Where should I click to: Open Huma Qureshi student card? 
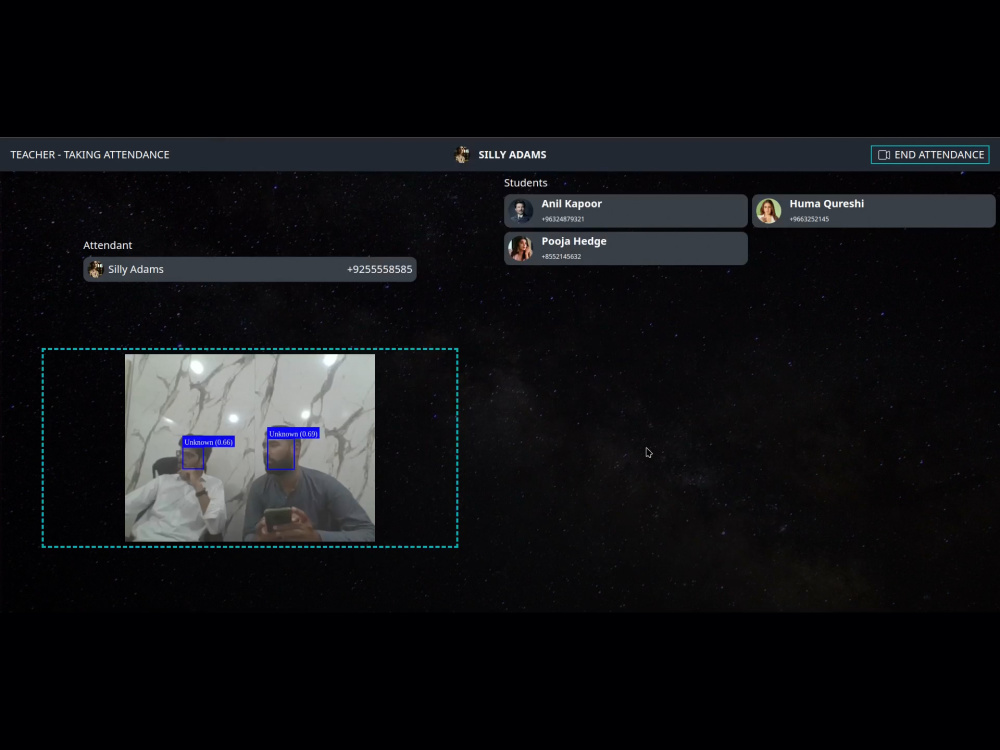(874, 211)
